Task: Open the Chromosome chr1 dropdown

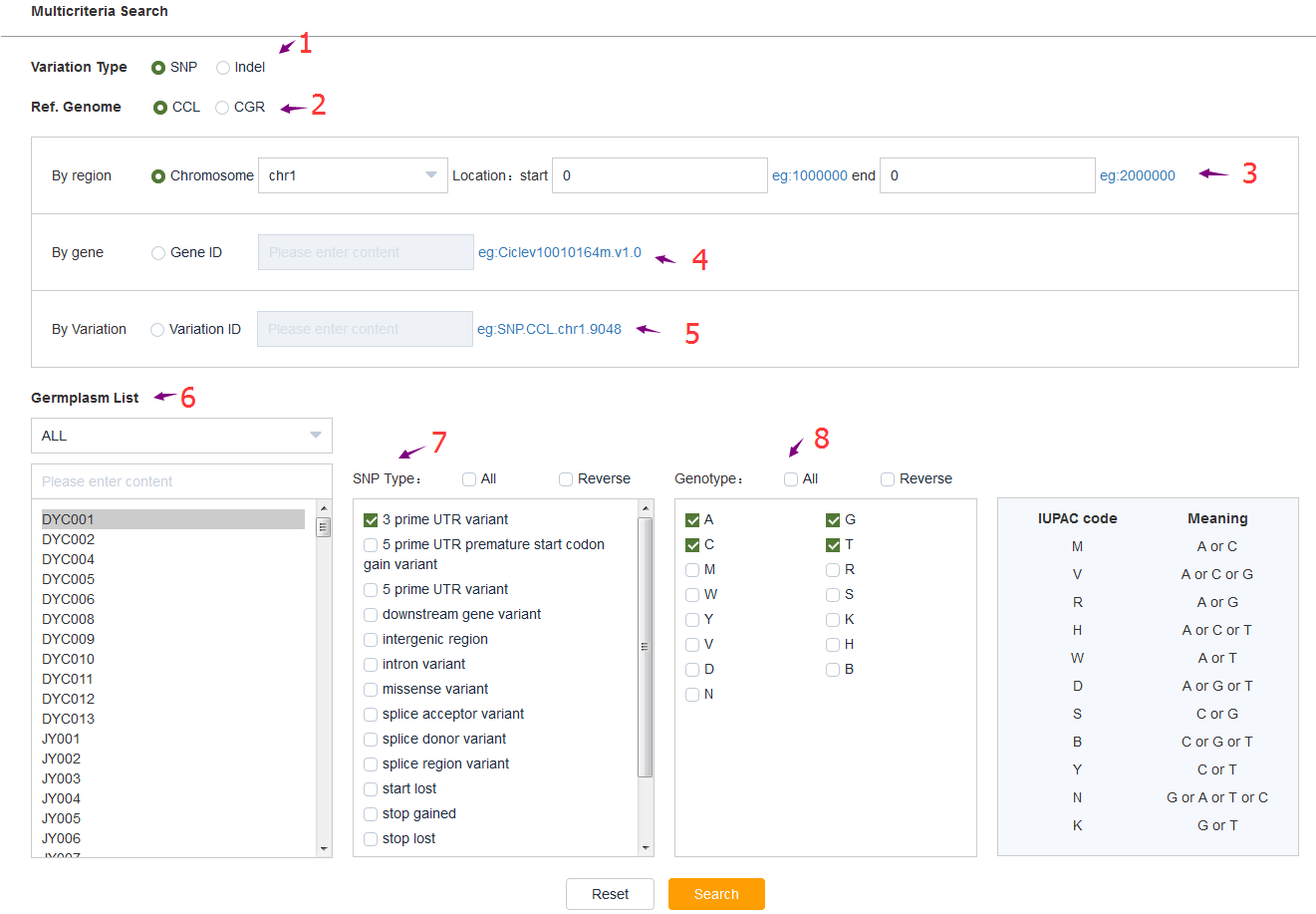Action: tap(352, 175)
